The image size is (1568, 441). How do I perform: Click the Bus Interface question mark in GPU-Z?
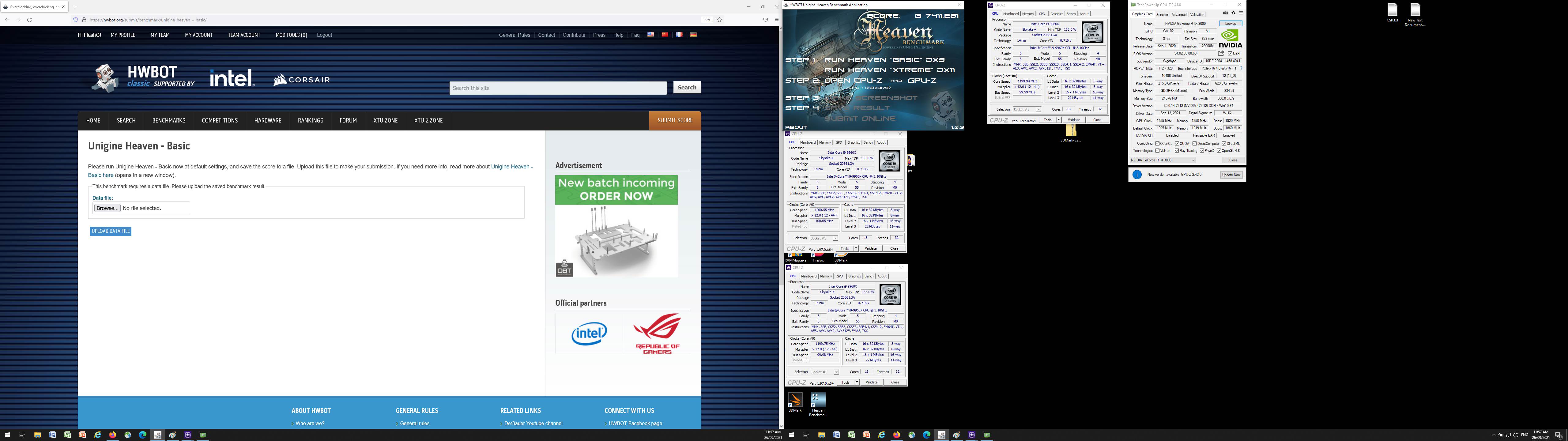[x=1241, y=68]
